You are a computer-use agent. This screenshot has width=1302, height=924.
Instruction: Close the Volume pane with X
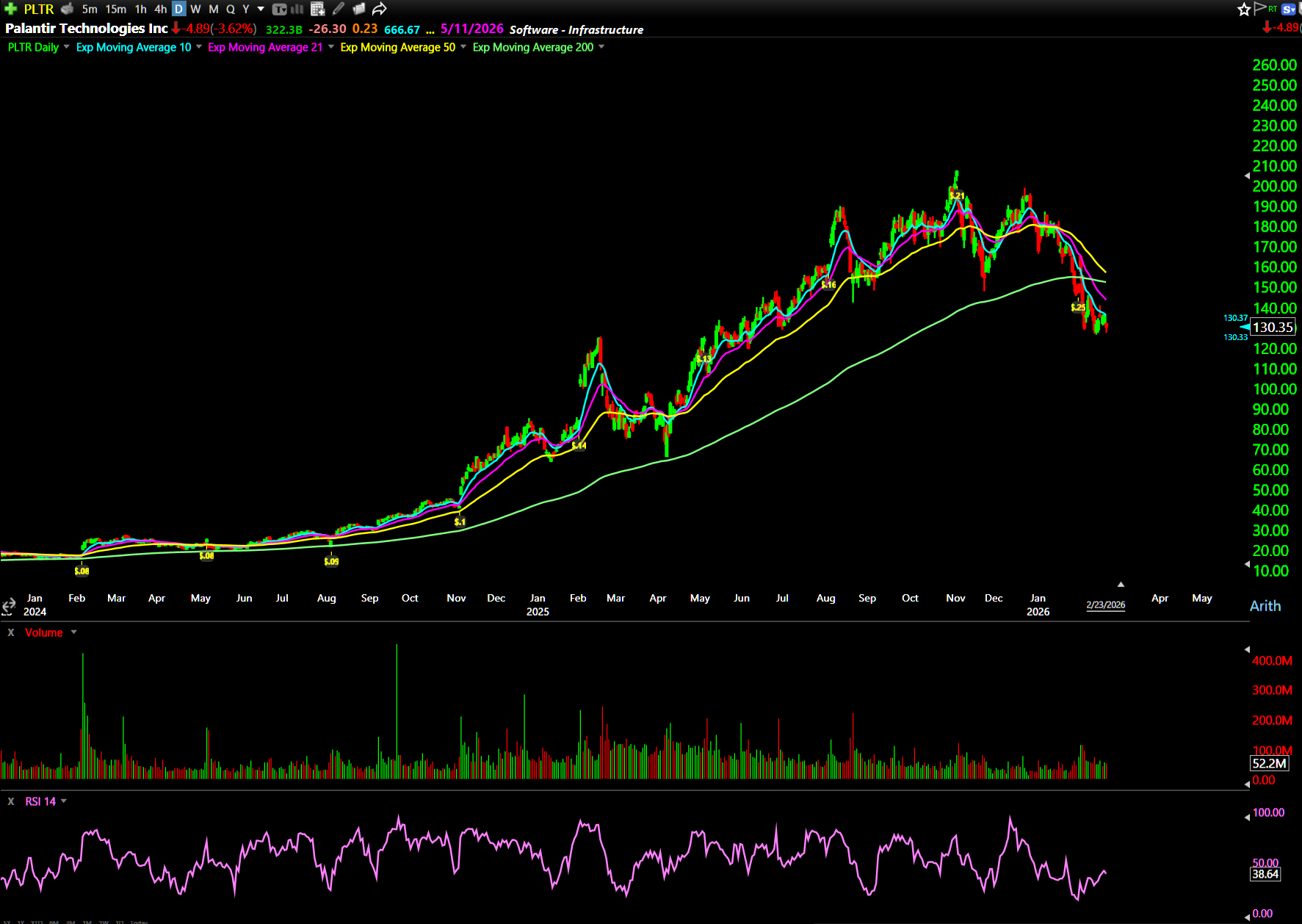click(x=11, y=632)
